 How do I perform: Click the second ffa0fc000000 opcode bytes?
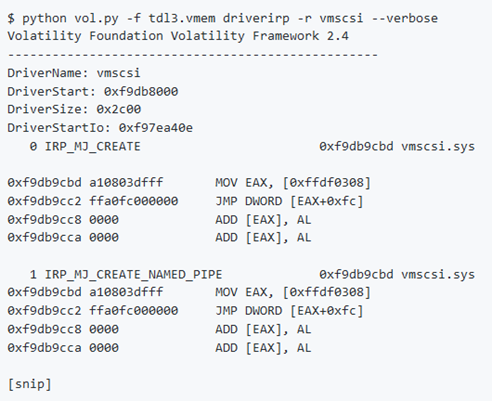tap(134, 311)
